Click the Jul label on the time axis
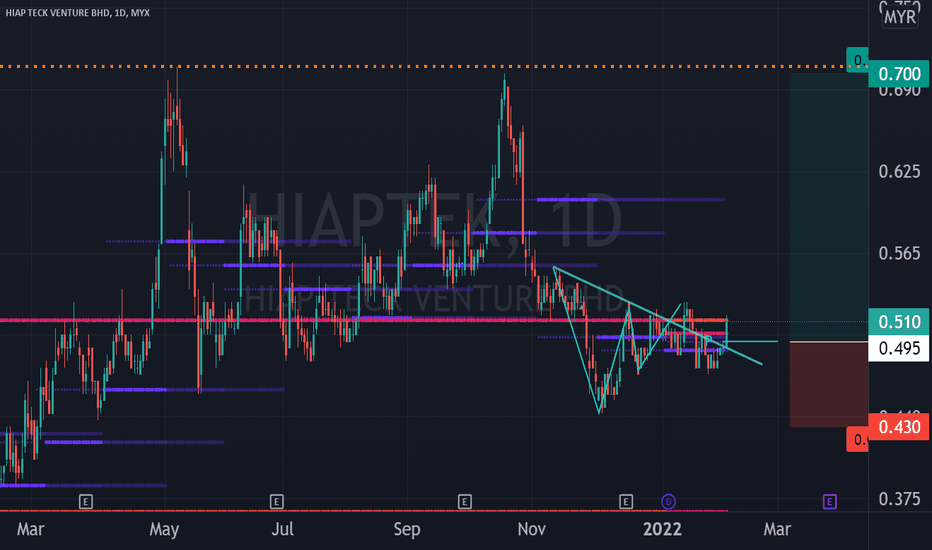Viewport: 932px width, 550px height. click(282, 529)
